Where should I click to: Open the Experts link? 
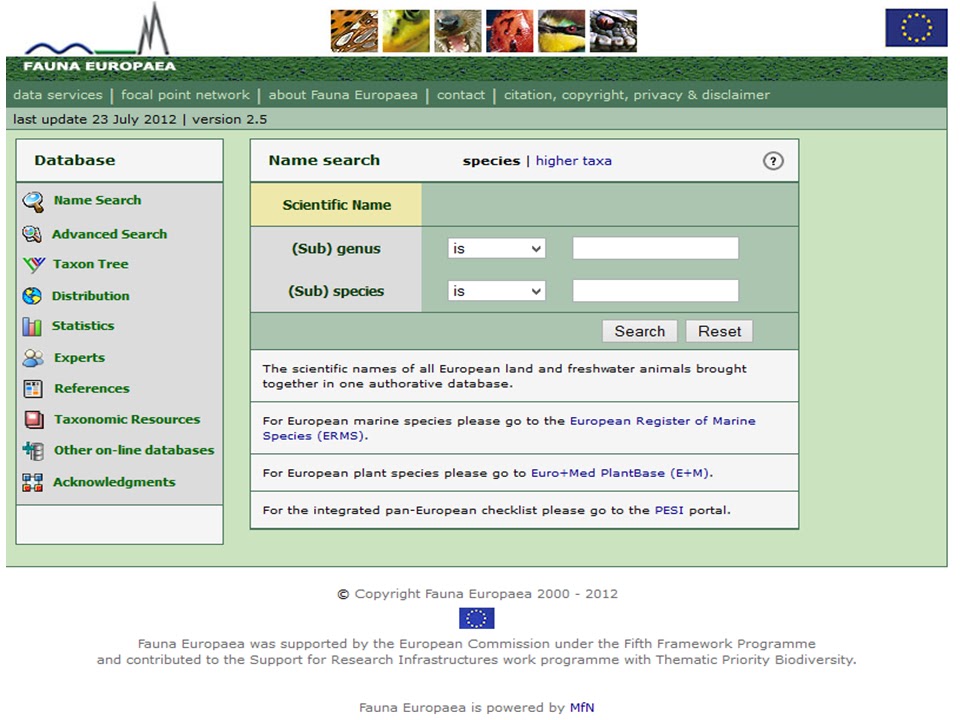click(x=79, y=358)
